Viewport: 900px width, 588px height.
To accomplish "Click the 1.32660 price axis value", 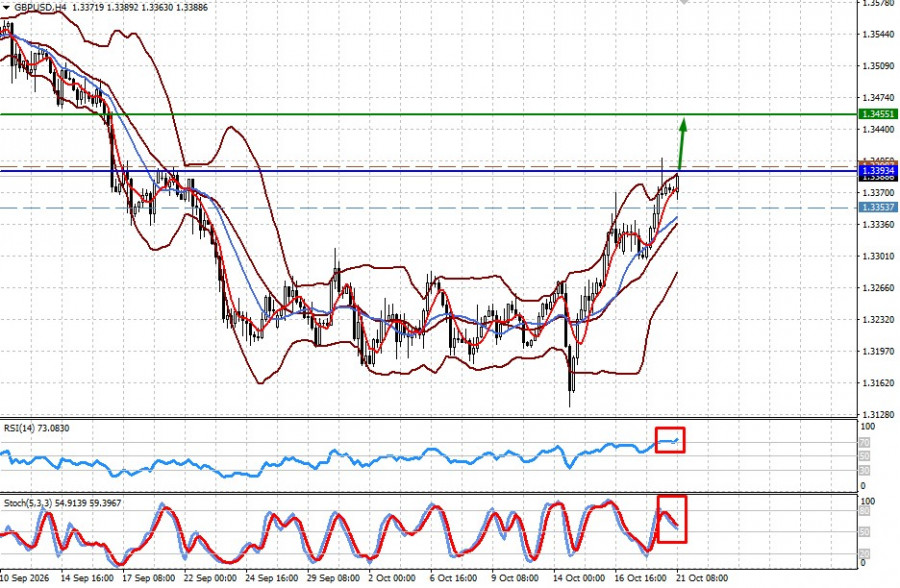I will coord(878,288).
